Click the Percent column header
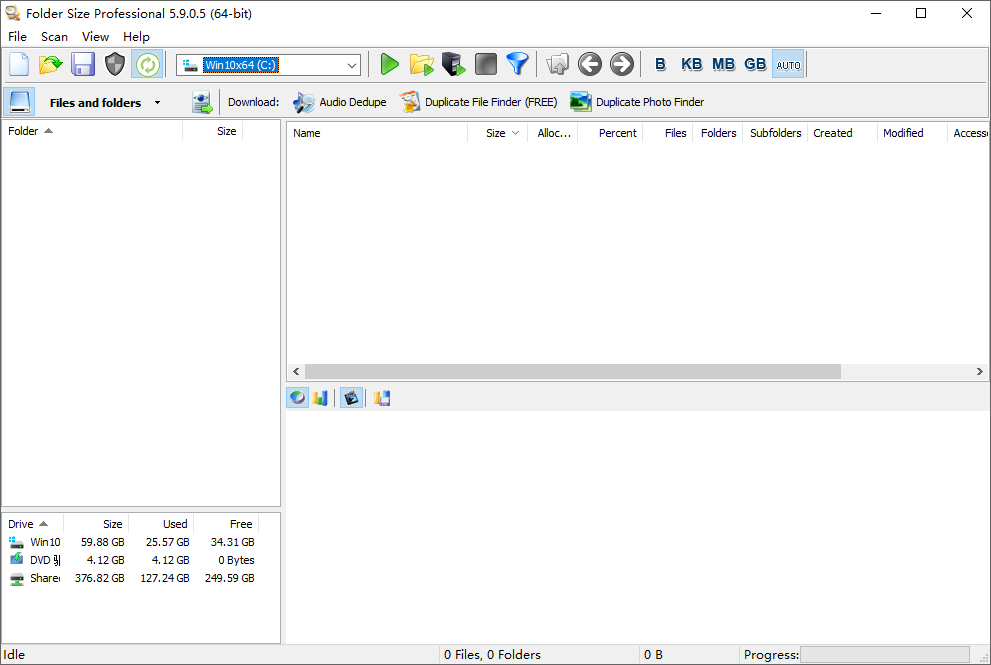The height and width of the screenshot is (665, 991). (611, 133)
